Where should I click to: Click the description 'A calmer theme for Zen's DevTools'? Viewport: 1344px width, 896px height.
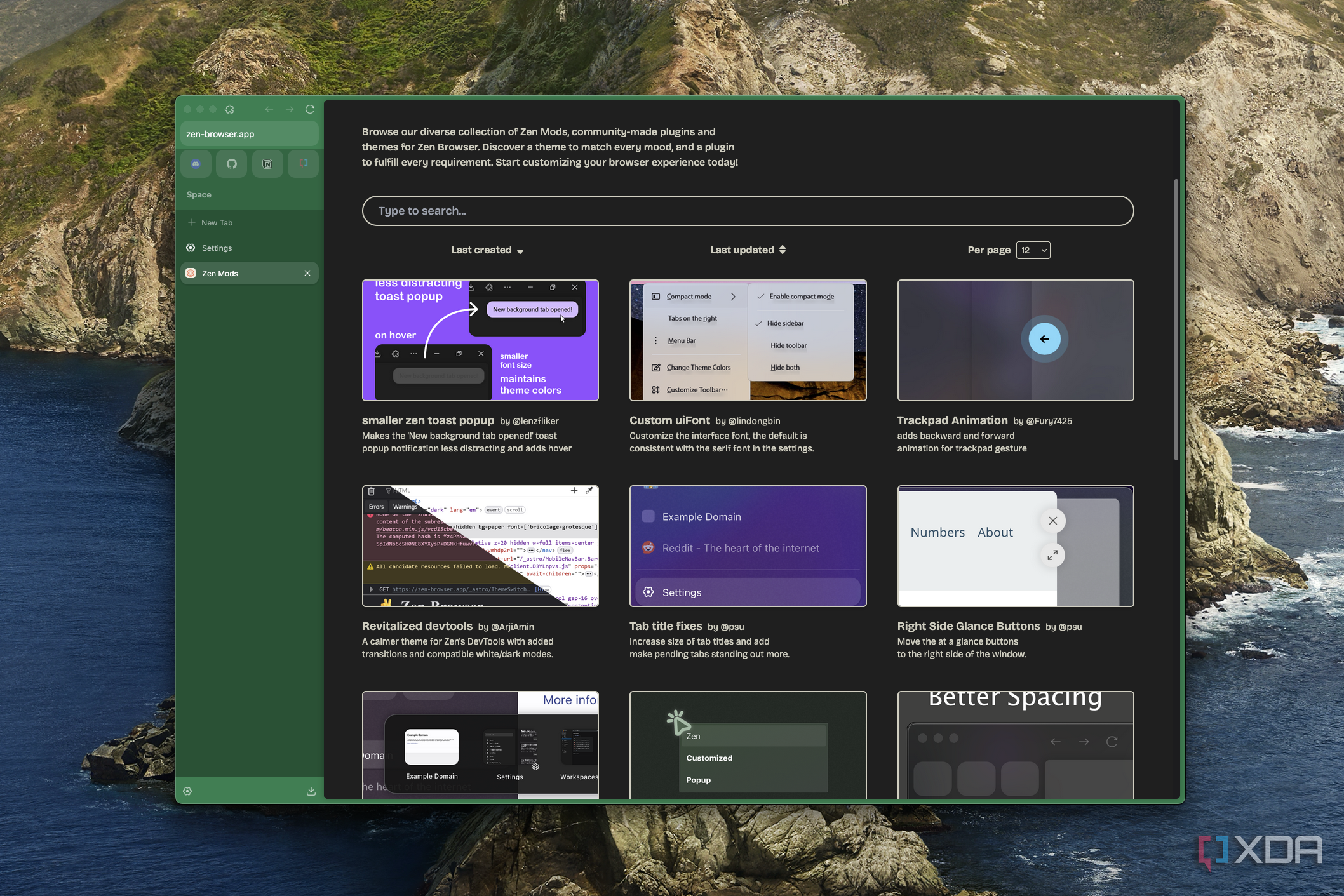458,648
